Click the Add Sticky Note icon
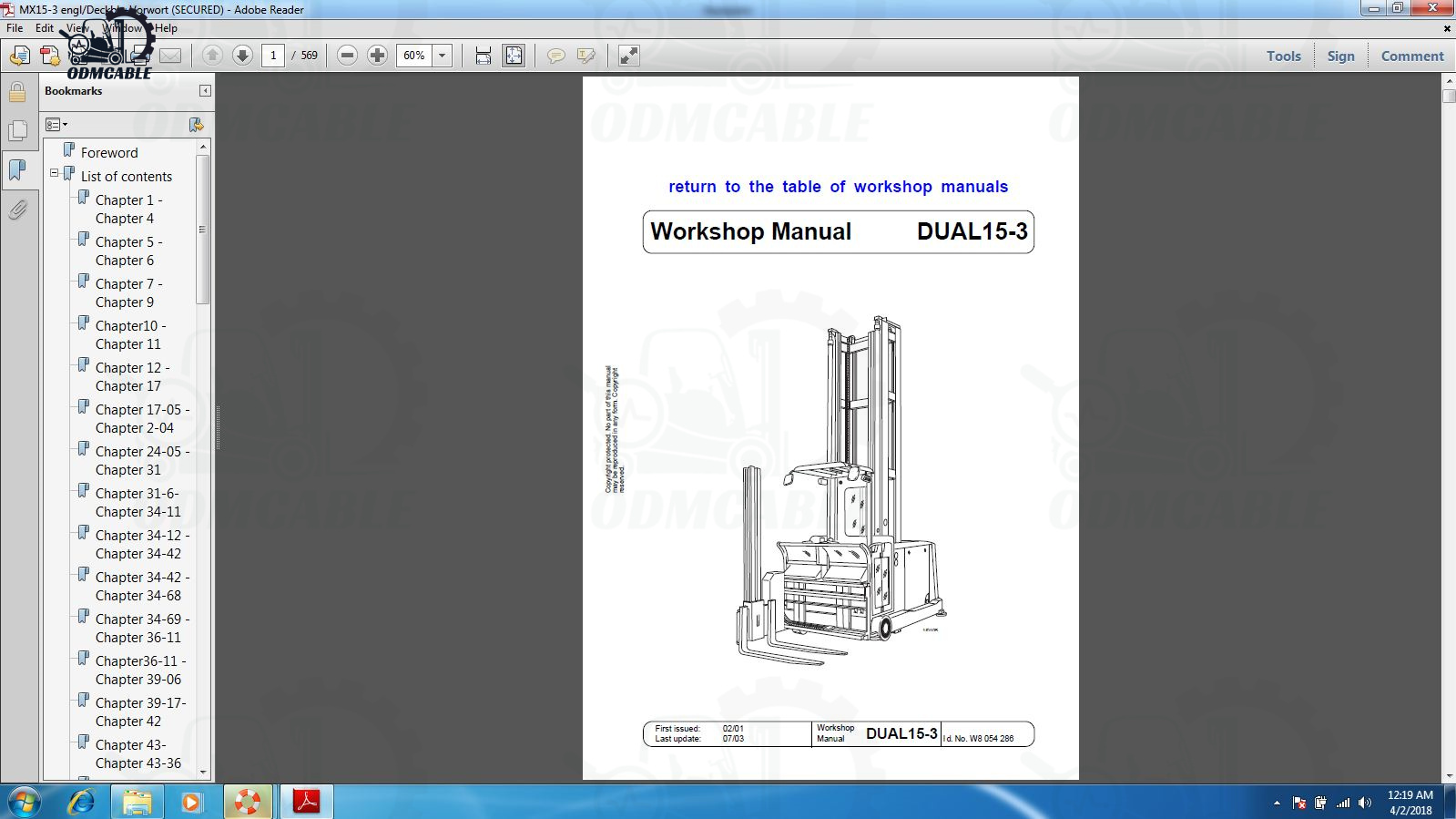Image resolution: width=1456 pixels, height=819 pixels. click(x=555, y=56)
